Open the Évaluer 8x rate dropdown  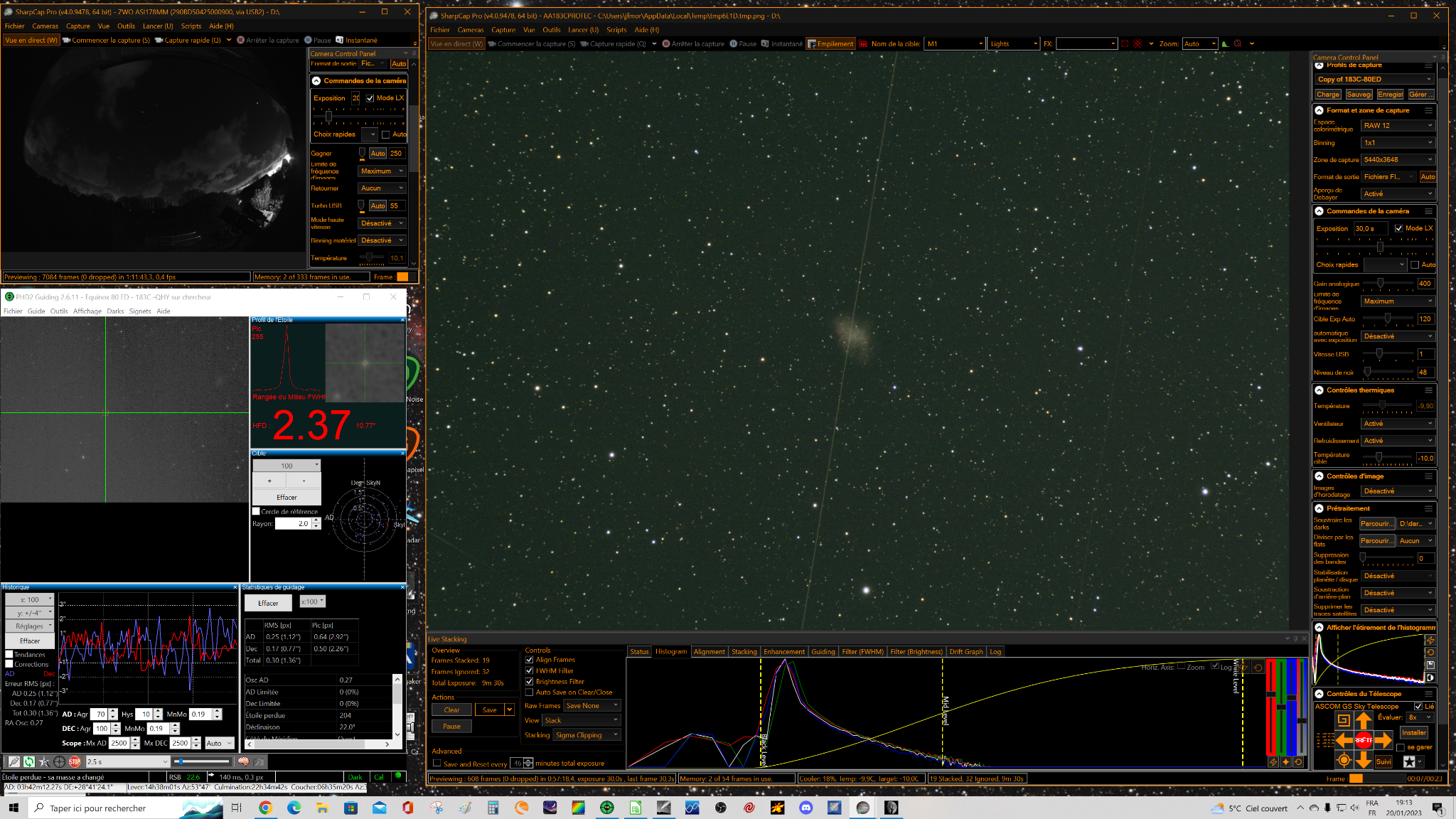1420,717
